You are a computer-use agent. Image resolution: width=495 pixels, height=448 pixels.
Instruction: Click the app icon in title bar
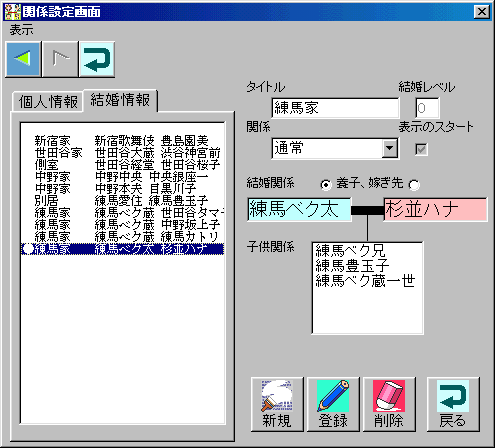click(x=13, y=11)
